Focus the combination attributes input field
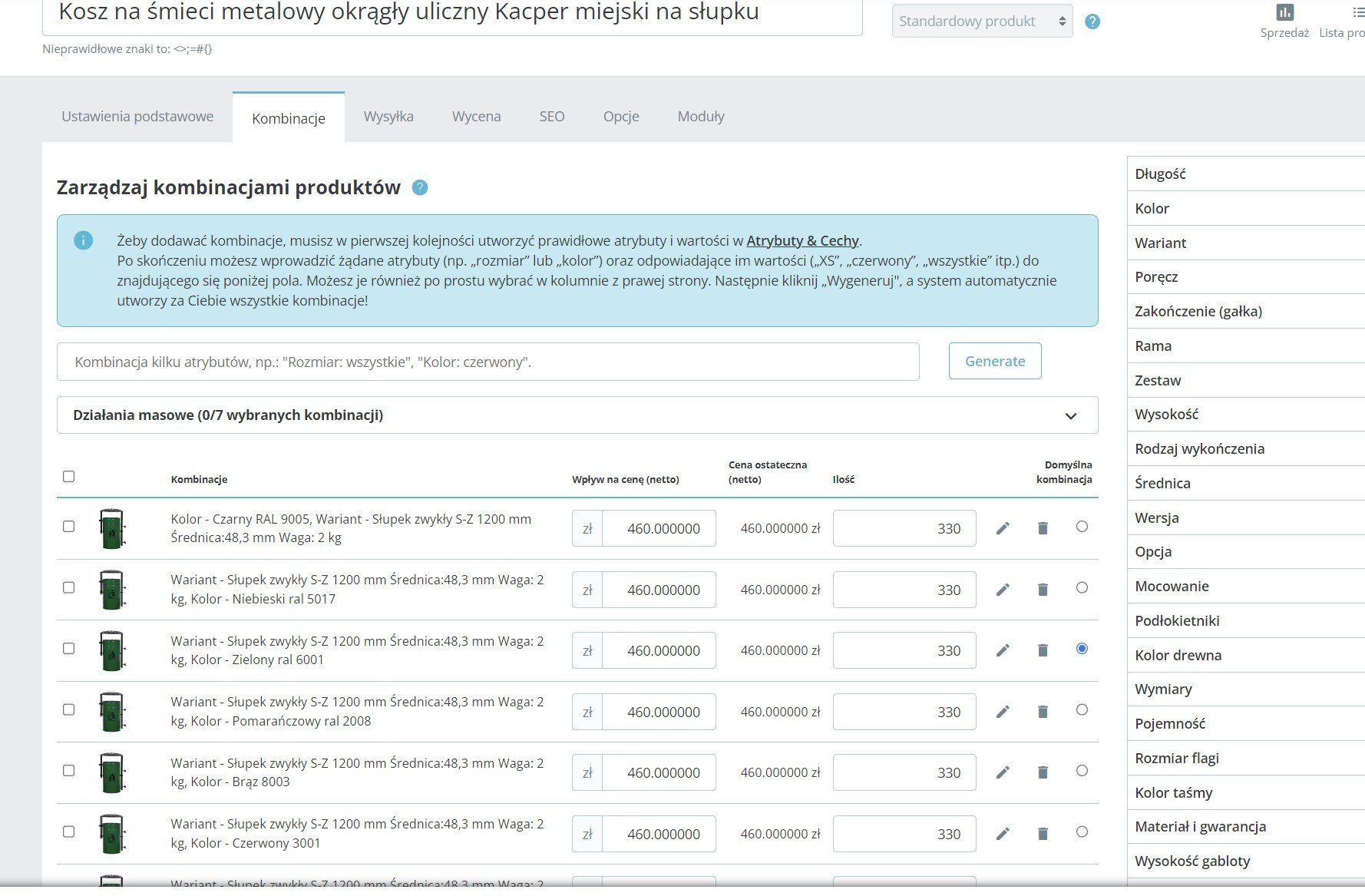The height and width of the screenshot is (896, 1365). tap(488, 362)
